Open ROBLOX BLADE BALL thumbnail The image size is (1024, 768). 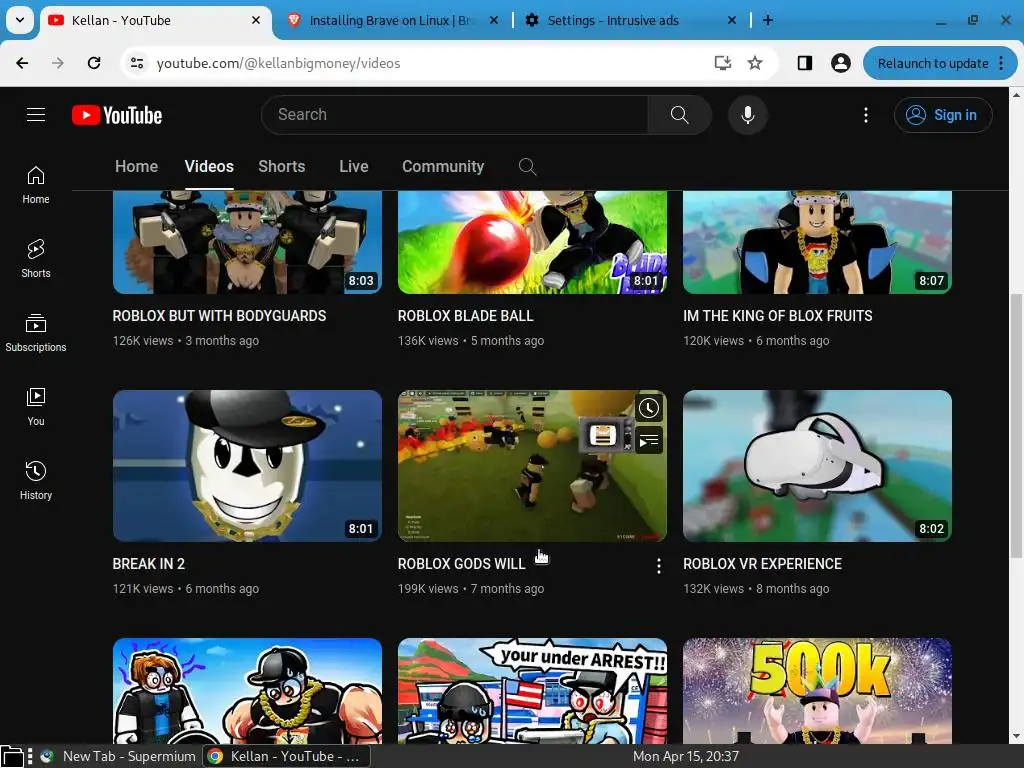532,242
